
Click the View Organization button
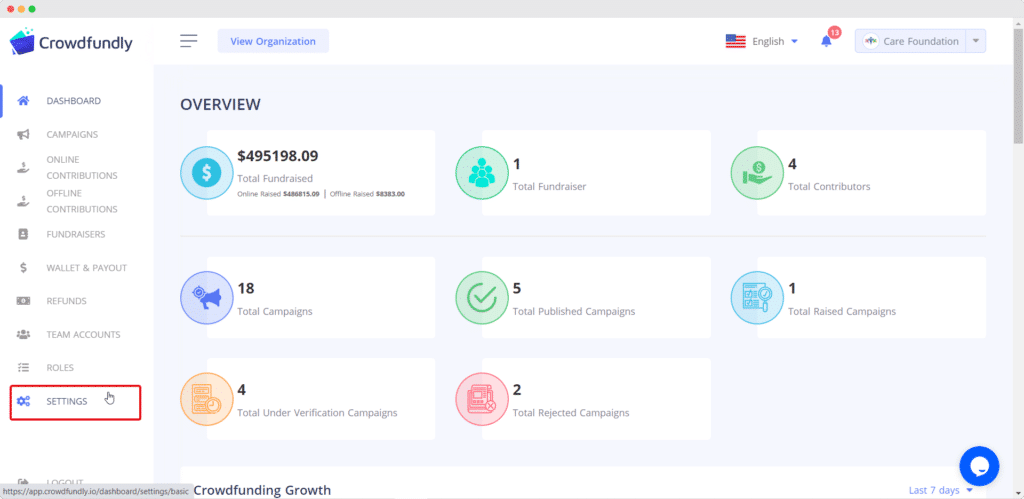point(273,41)
